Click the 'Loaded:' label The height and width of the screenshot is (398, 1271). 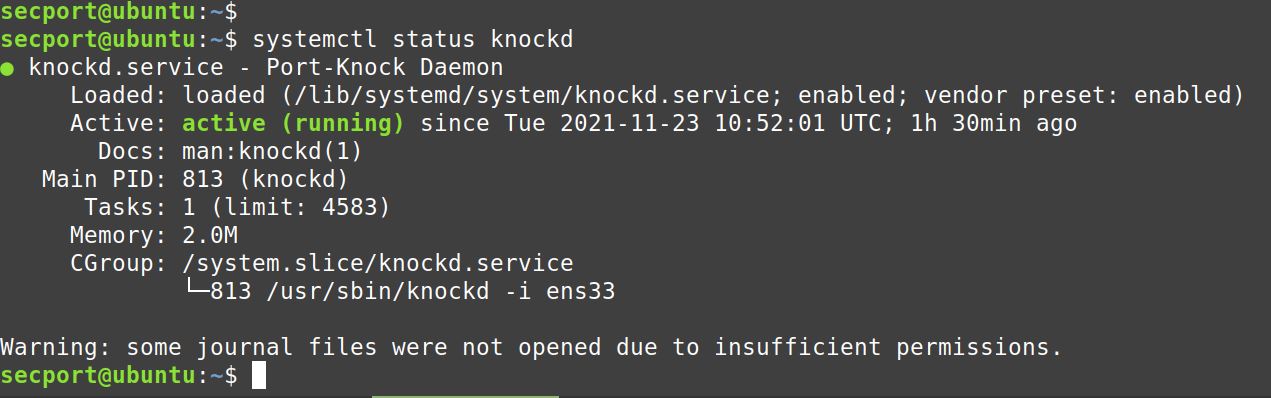pyautogui.click(x=119, y=96)
